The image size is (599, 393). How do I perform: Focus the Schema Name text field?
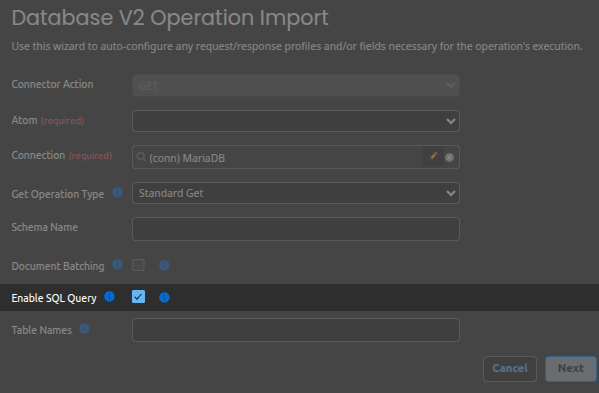click(296, 229)
